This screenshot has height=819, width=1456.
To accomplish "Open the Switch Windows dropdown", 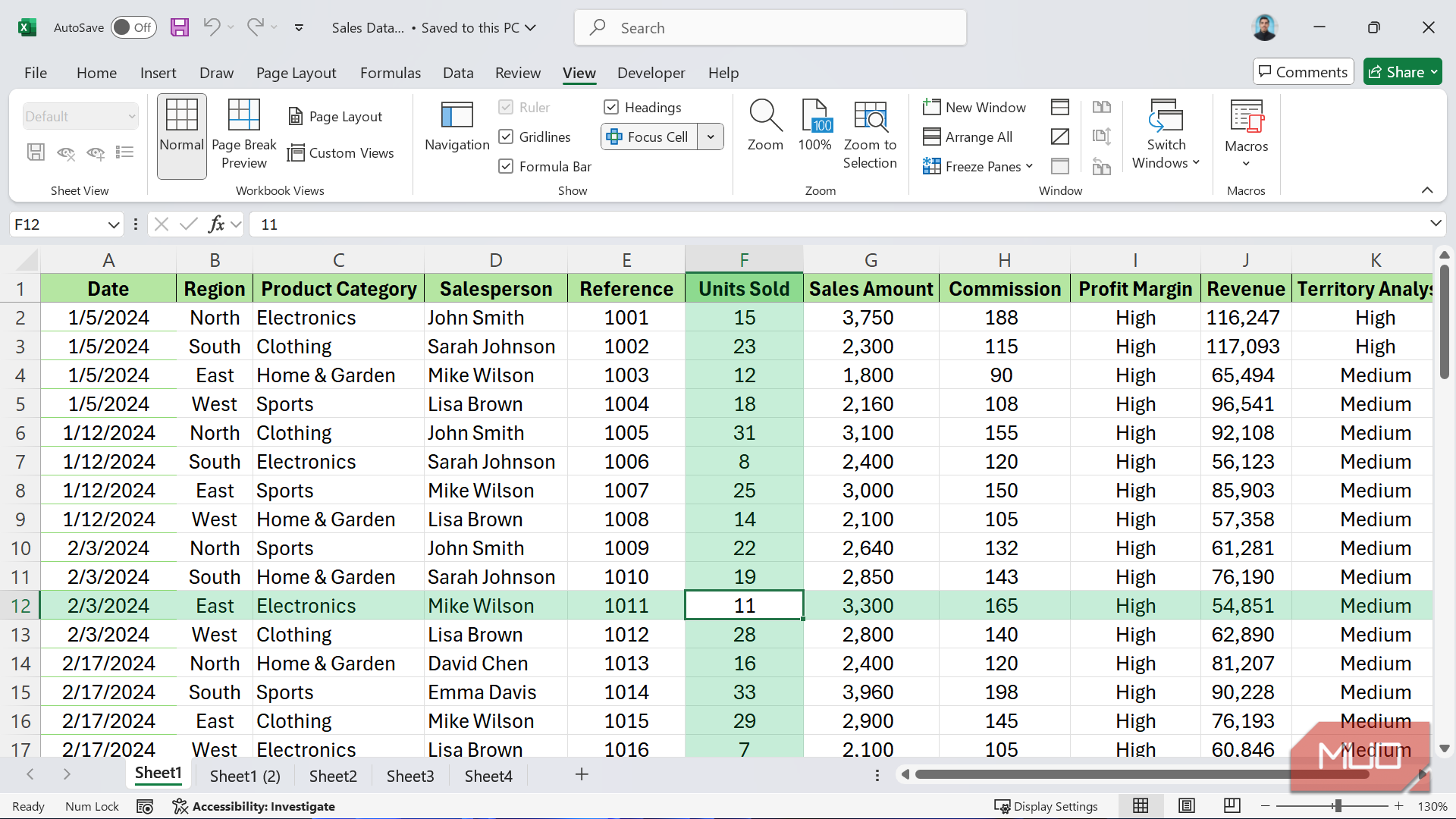I will click(x=1166, y=135).
